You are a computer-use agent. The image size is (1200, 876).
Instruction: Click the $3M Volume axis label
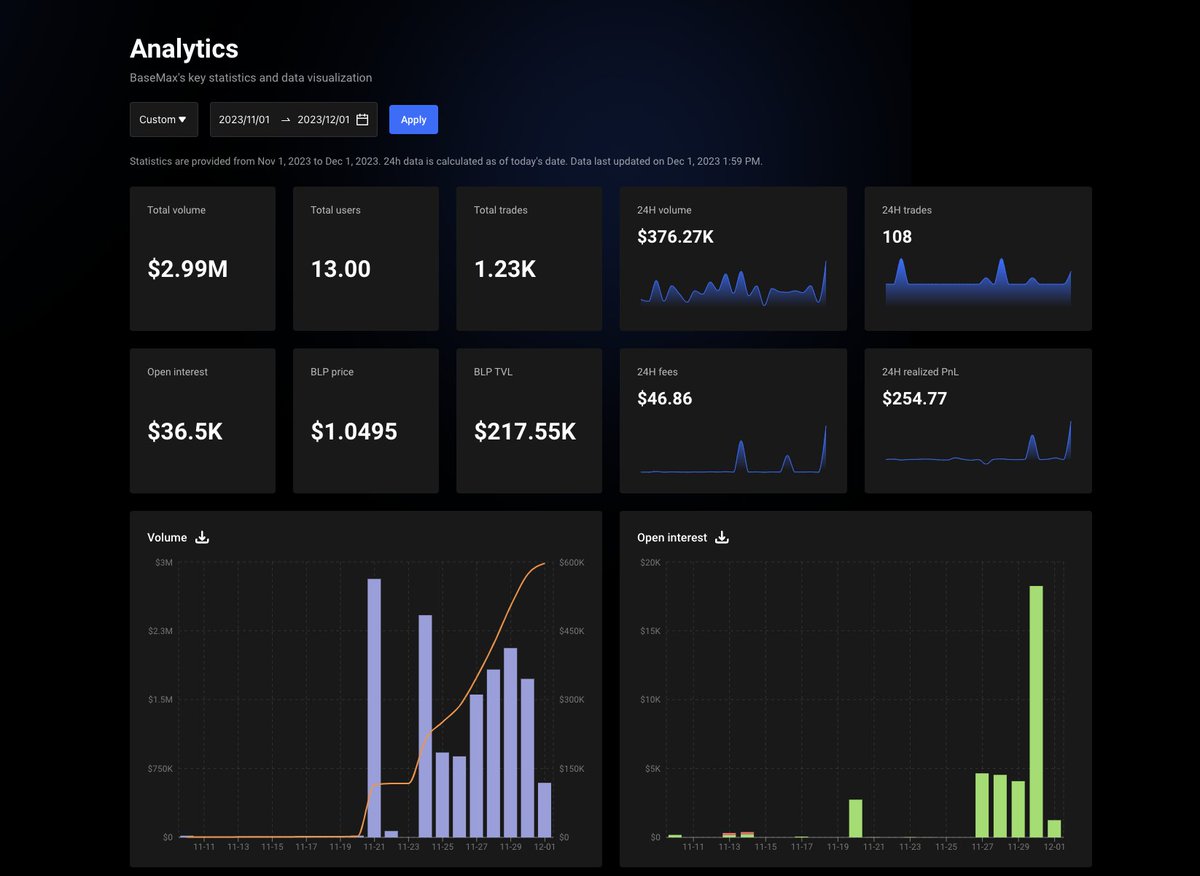coord(163,563)
